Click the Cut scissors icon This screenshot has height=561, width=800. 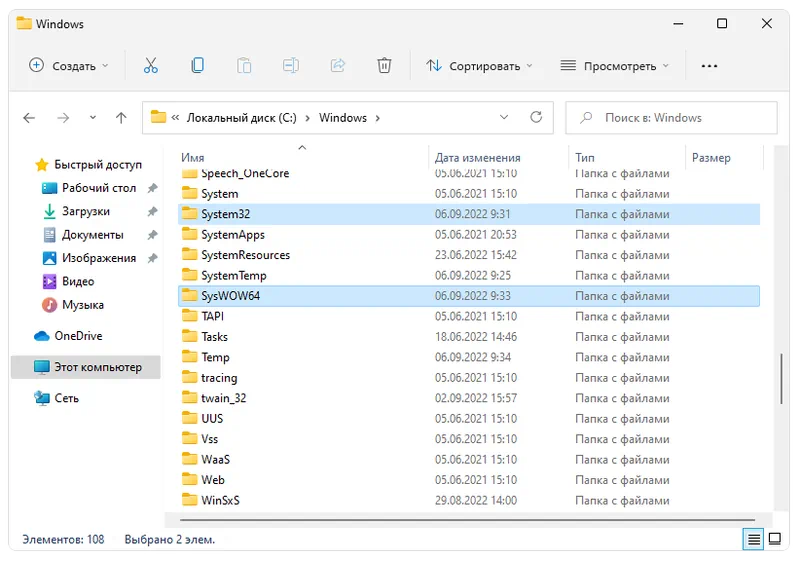point(151,66)
